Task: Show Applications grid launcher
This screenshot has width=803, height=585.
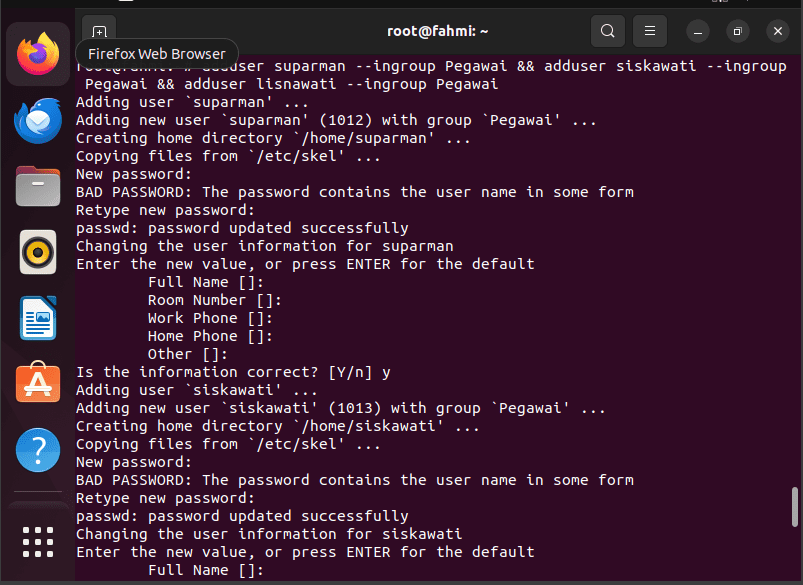Action: click(38, 541)
